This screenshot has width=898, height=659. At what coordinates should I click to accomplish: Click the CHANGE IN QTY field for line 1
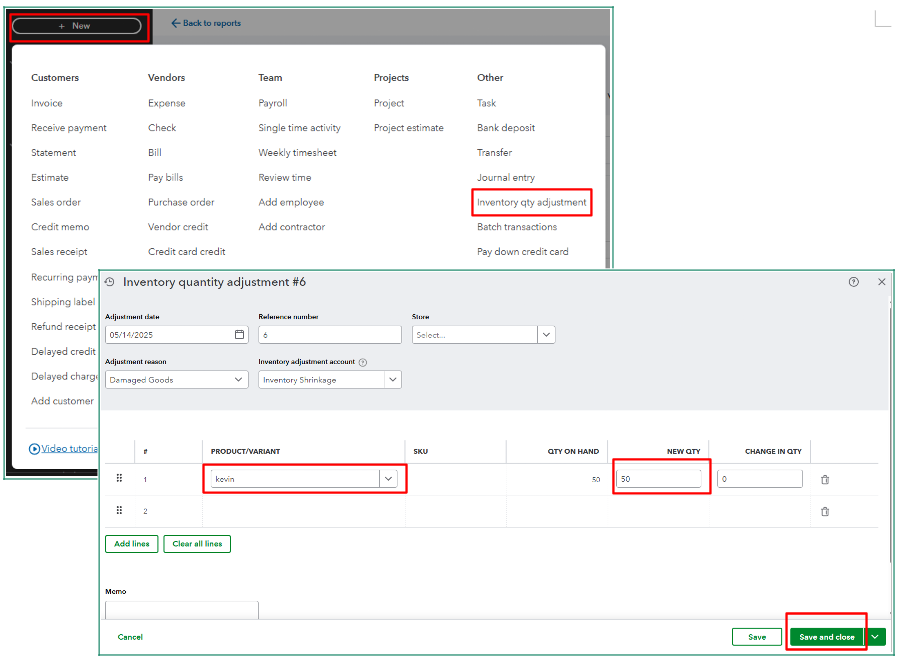pos(759,479)
